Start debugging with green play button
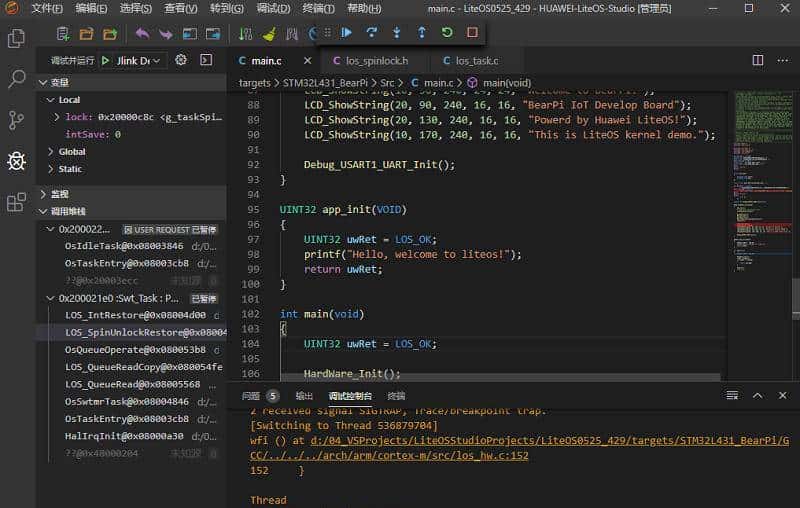This screenshot has height=508, width=800. tap(106, 60)
